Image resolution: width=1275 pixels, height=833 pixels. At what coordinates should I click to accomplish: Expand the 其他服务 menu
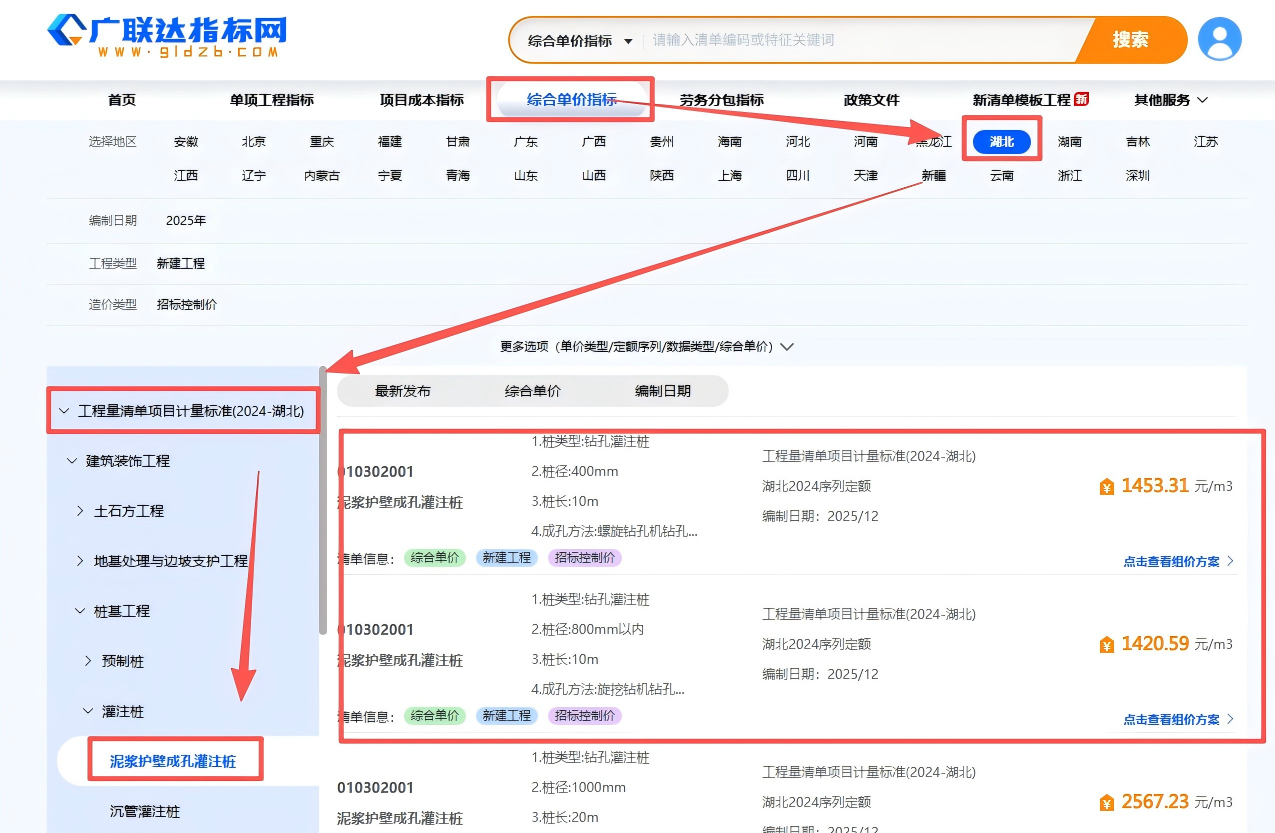1171,100
